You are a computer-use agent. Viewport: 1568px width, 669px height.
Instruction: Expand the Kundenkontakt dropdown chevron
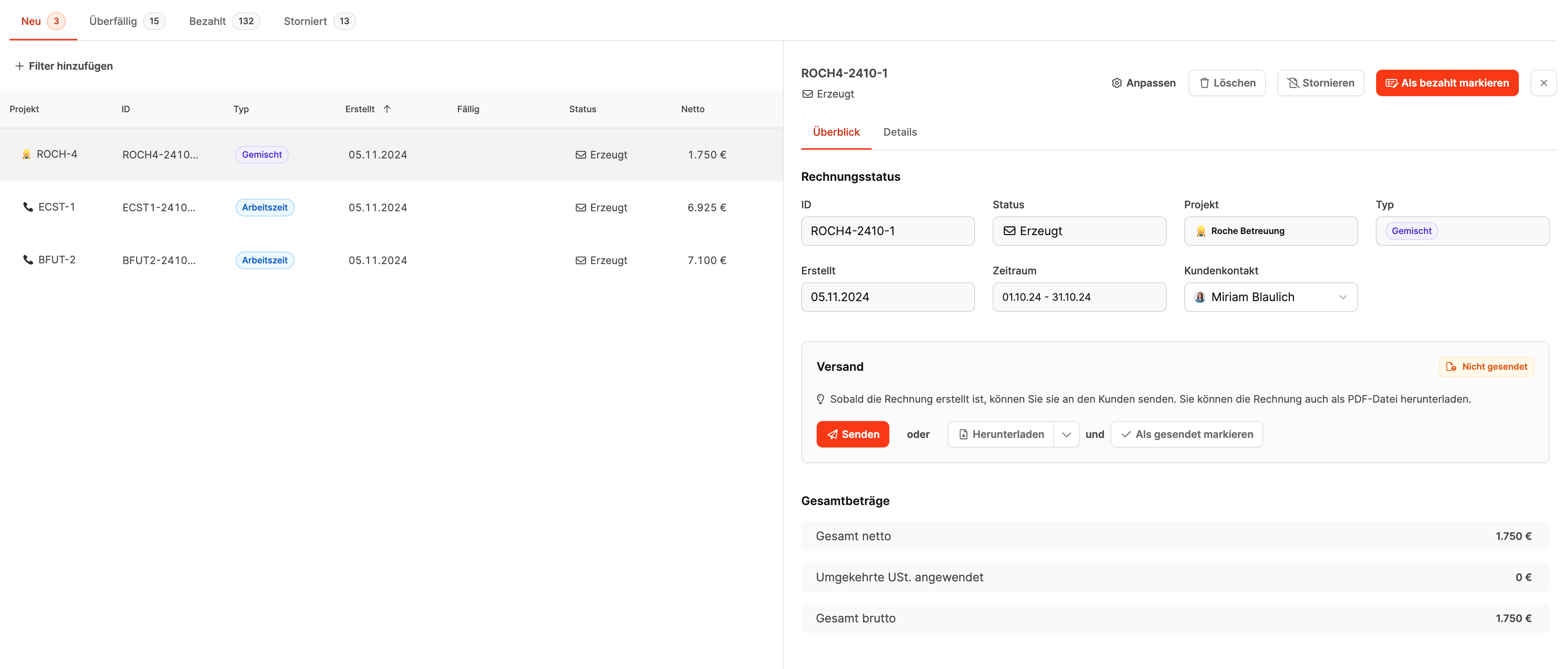(x=1343, y=297)
